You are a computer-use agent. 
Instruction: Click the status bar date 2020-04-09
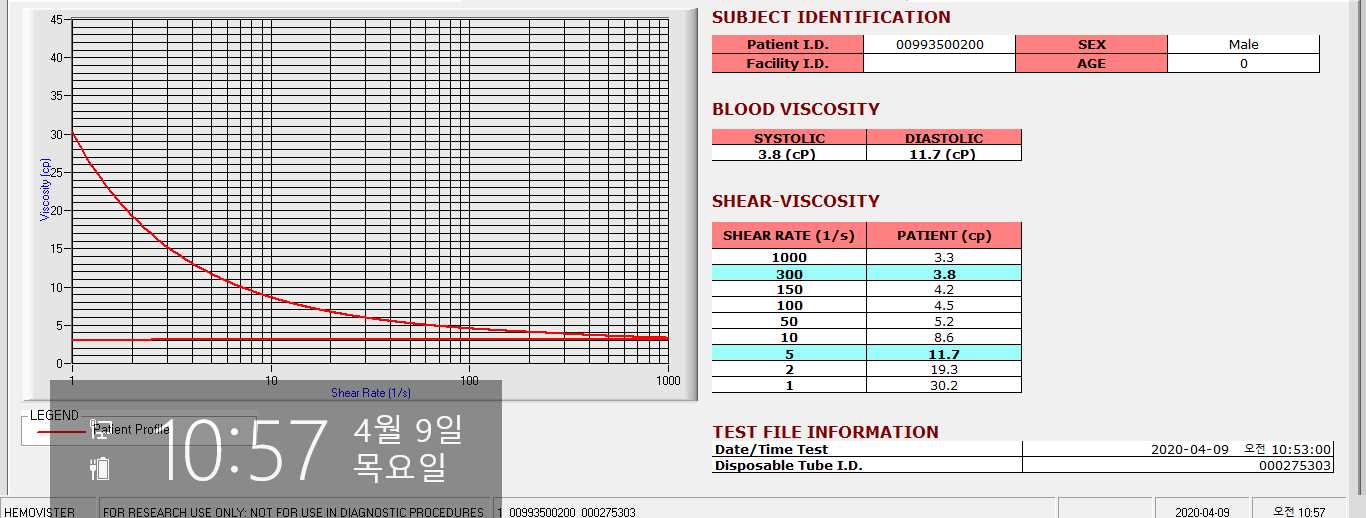(x=1203, y=512)
